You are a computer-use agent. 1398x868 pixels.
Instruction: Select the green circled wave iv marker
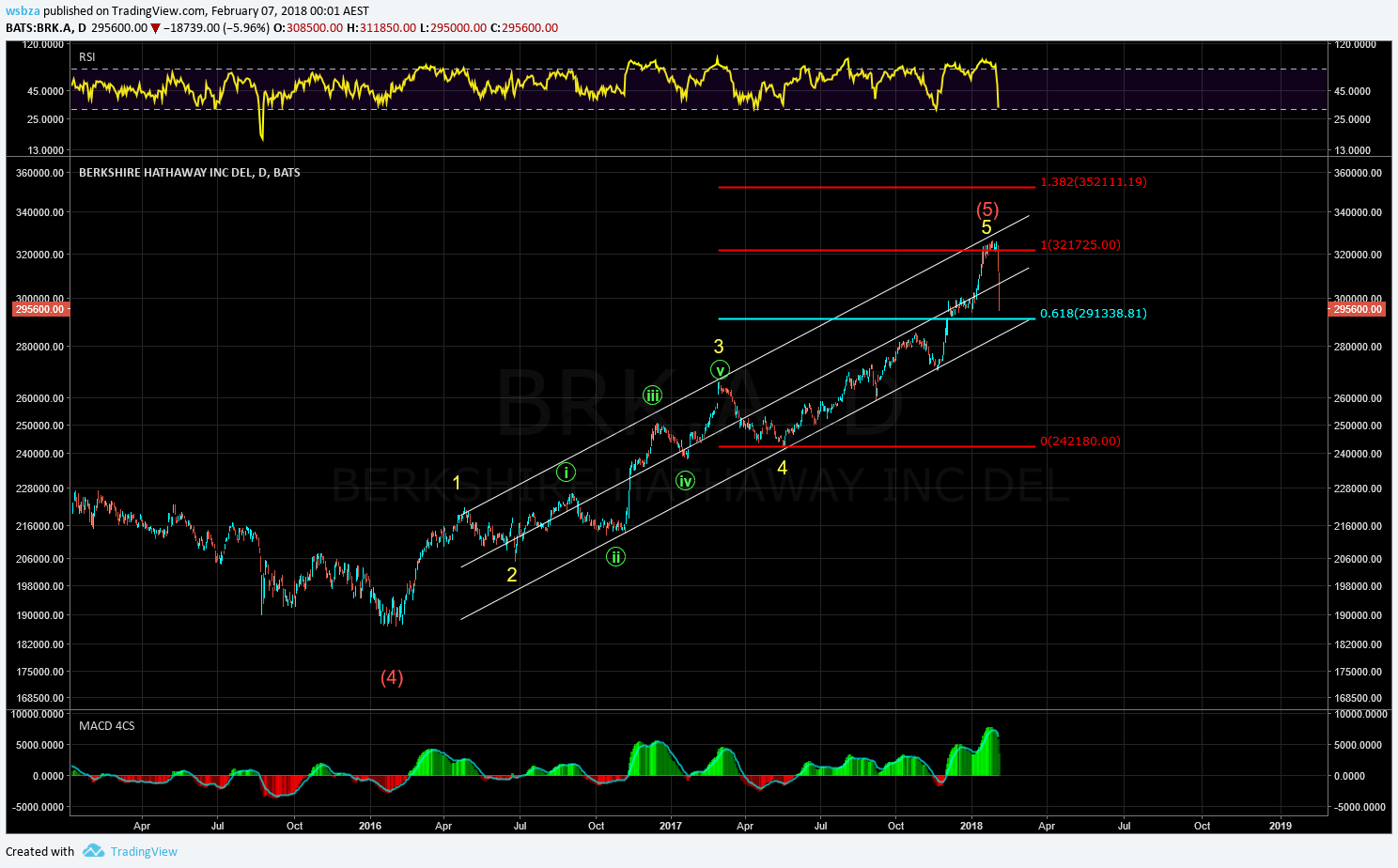pyautogui.click(x=686, y=481)
